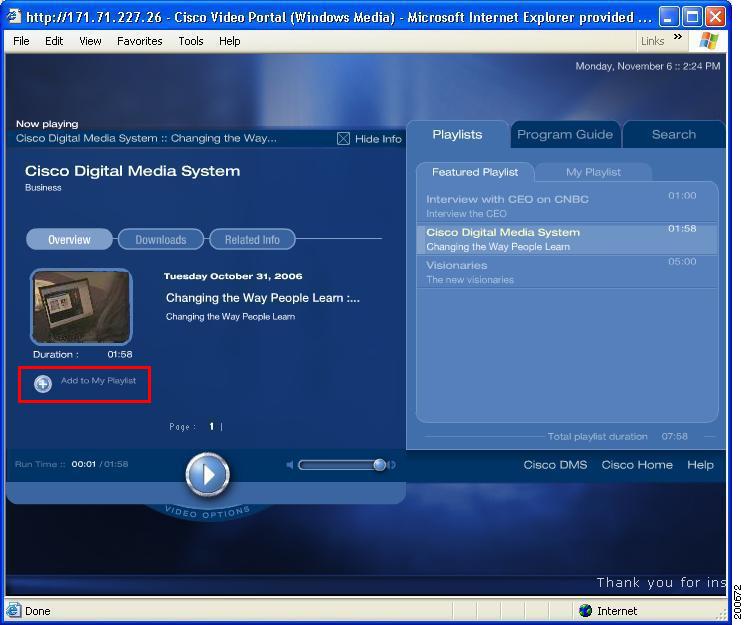The width and height of the screenshot is (745, 625).
Task: Expand the Video Options panel
Action: click(x=207, y=512)
